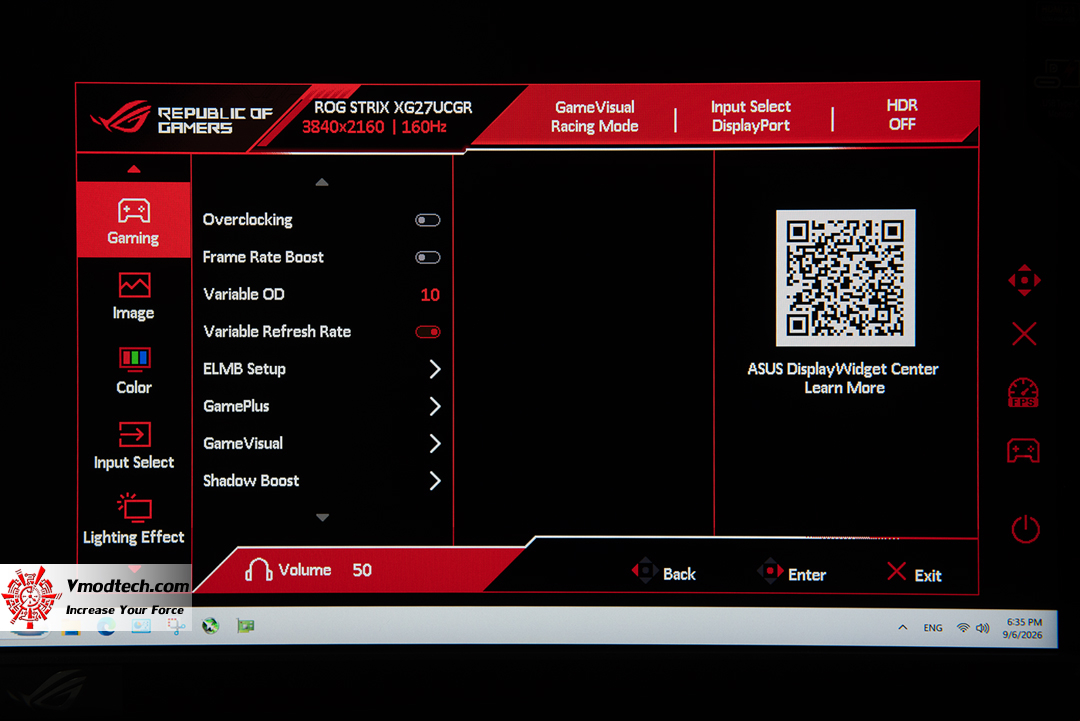The height and width of the screenshot is (721, 1080).
Task: Click the ASUS DisplayWidget Center text
Action: coord(843,368)
